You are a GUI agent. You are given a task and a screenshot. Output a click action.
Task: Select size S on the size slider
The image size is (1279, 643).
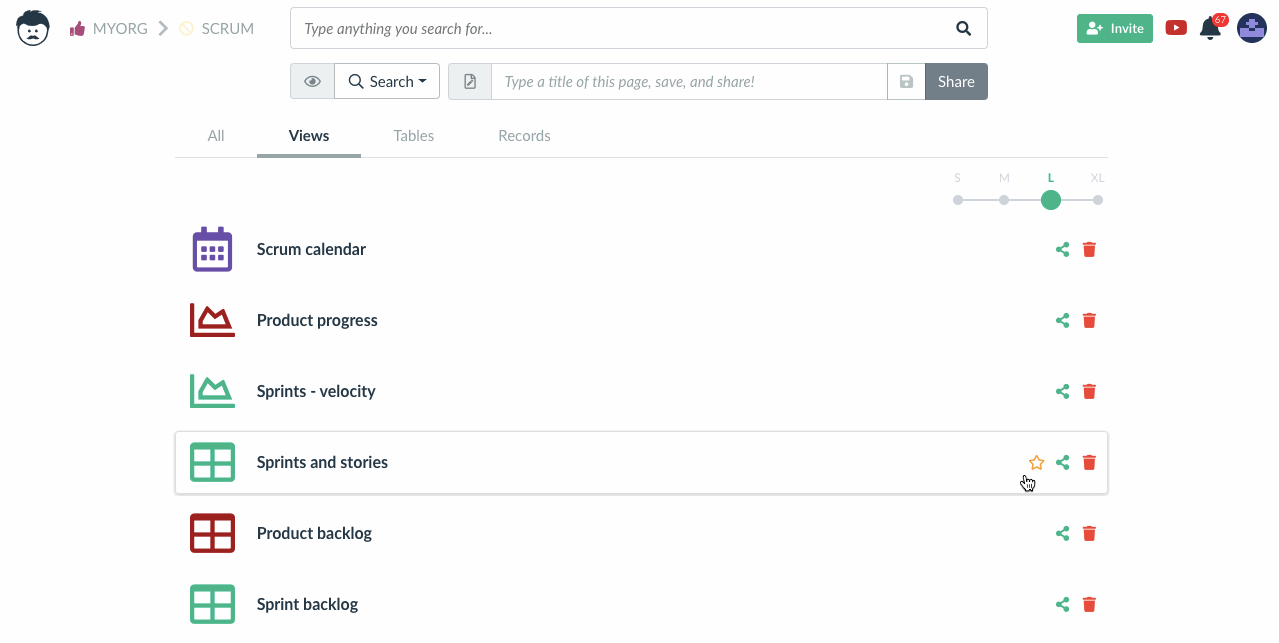(958, 200)
